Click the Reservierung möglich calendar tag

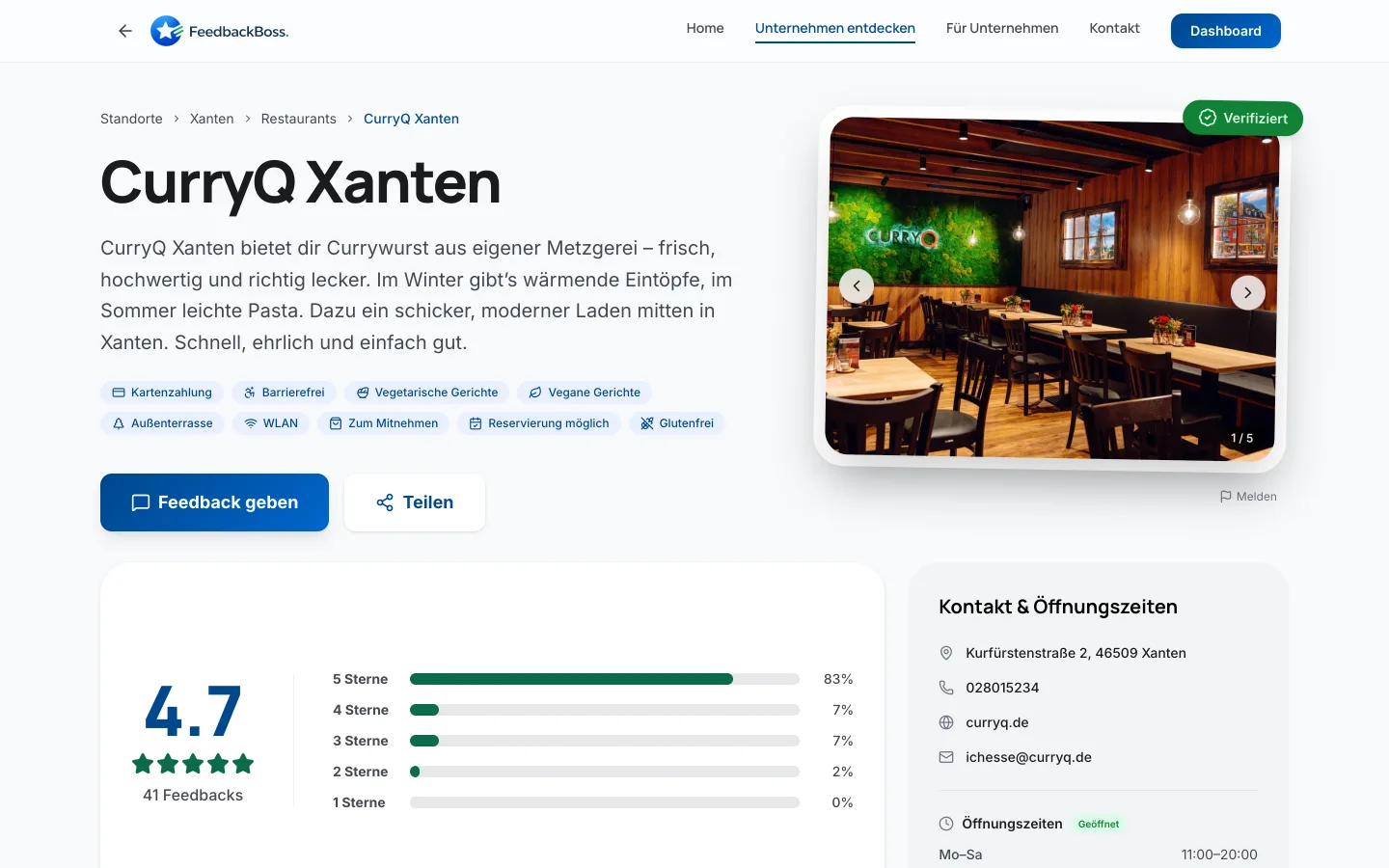(539, 423)
